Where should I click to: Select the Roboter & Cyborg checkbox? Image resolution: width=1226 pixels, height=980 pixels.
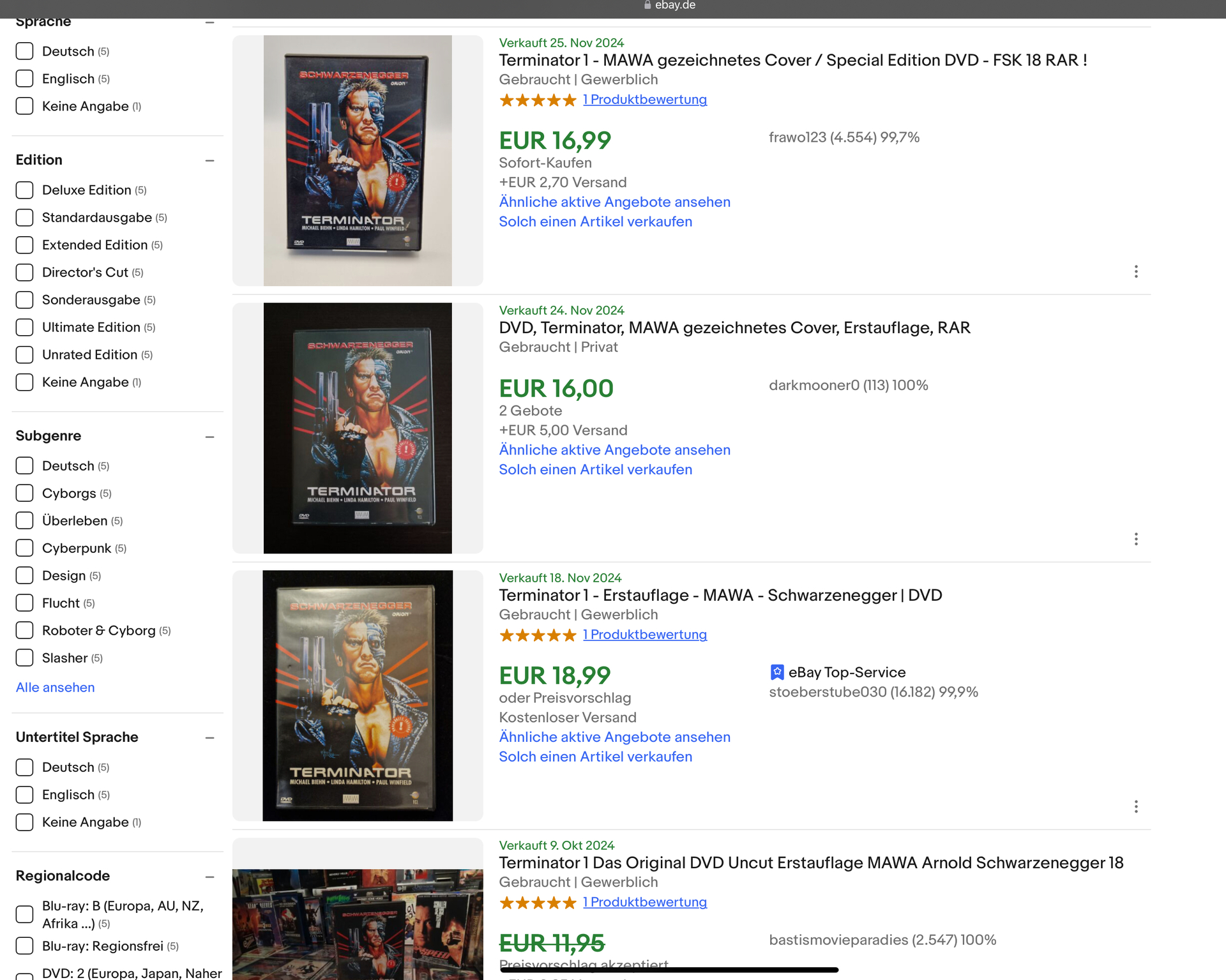[24, 631]
